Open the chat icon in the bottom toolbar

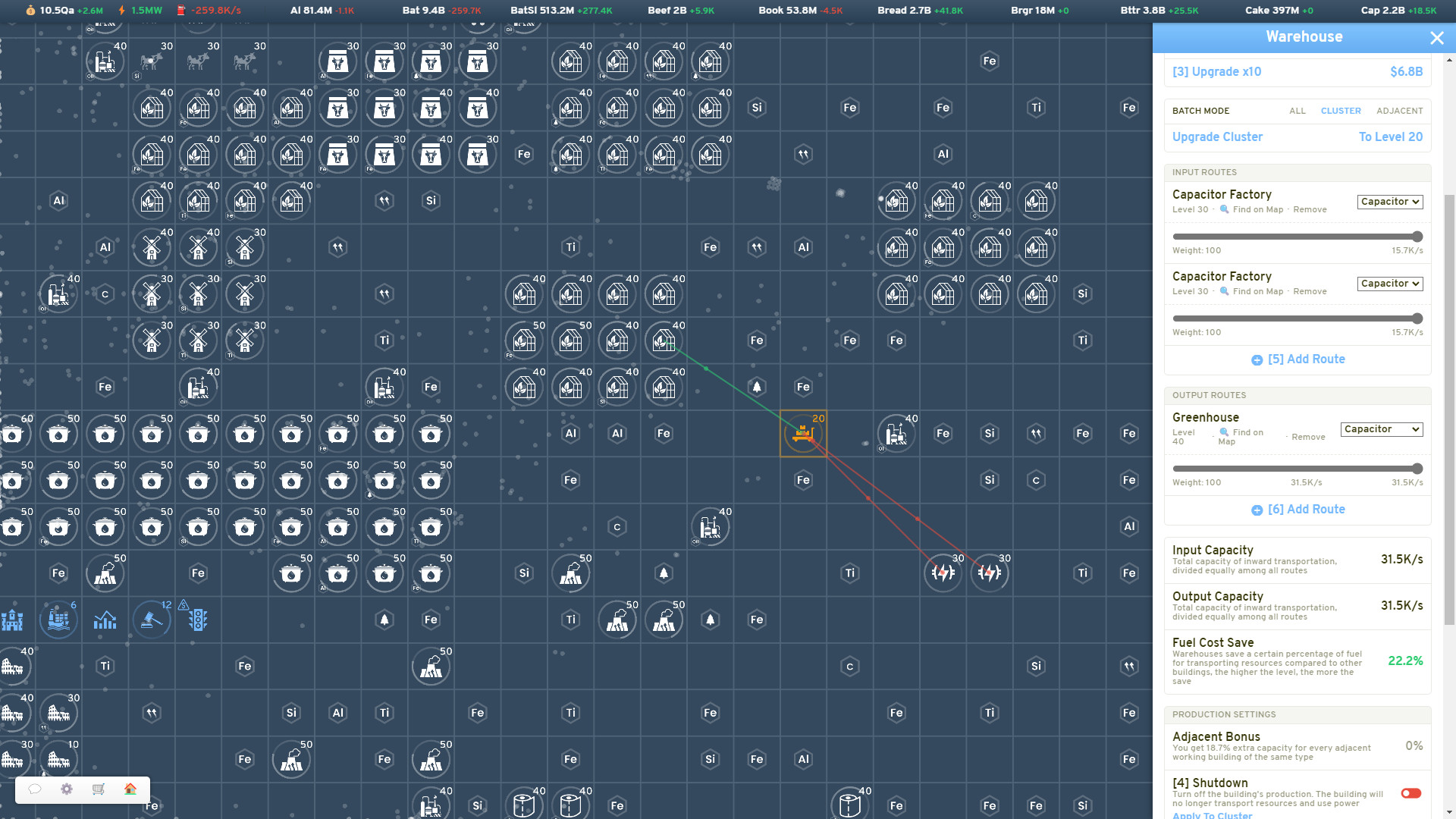(x=35, y=789)
